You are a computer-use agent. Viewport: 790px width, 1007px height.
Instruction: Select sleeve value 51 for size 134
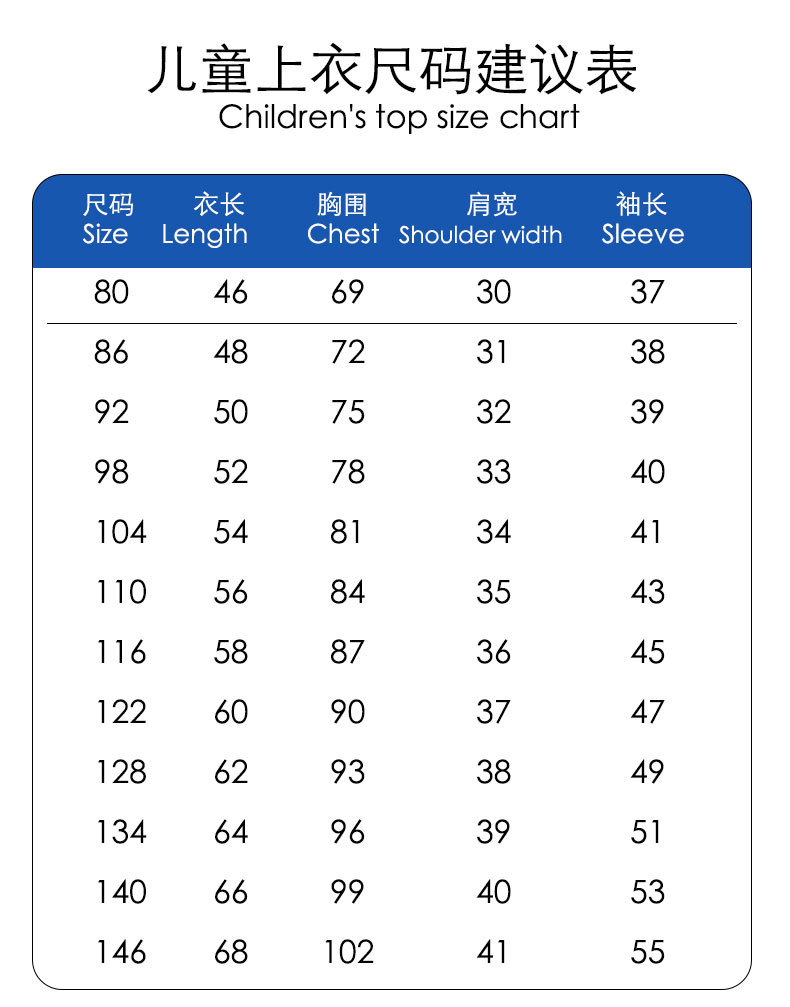[x=647, y=832]
